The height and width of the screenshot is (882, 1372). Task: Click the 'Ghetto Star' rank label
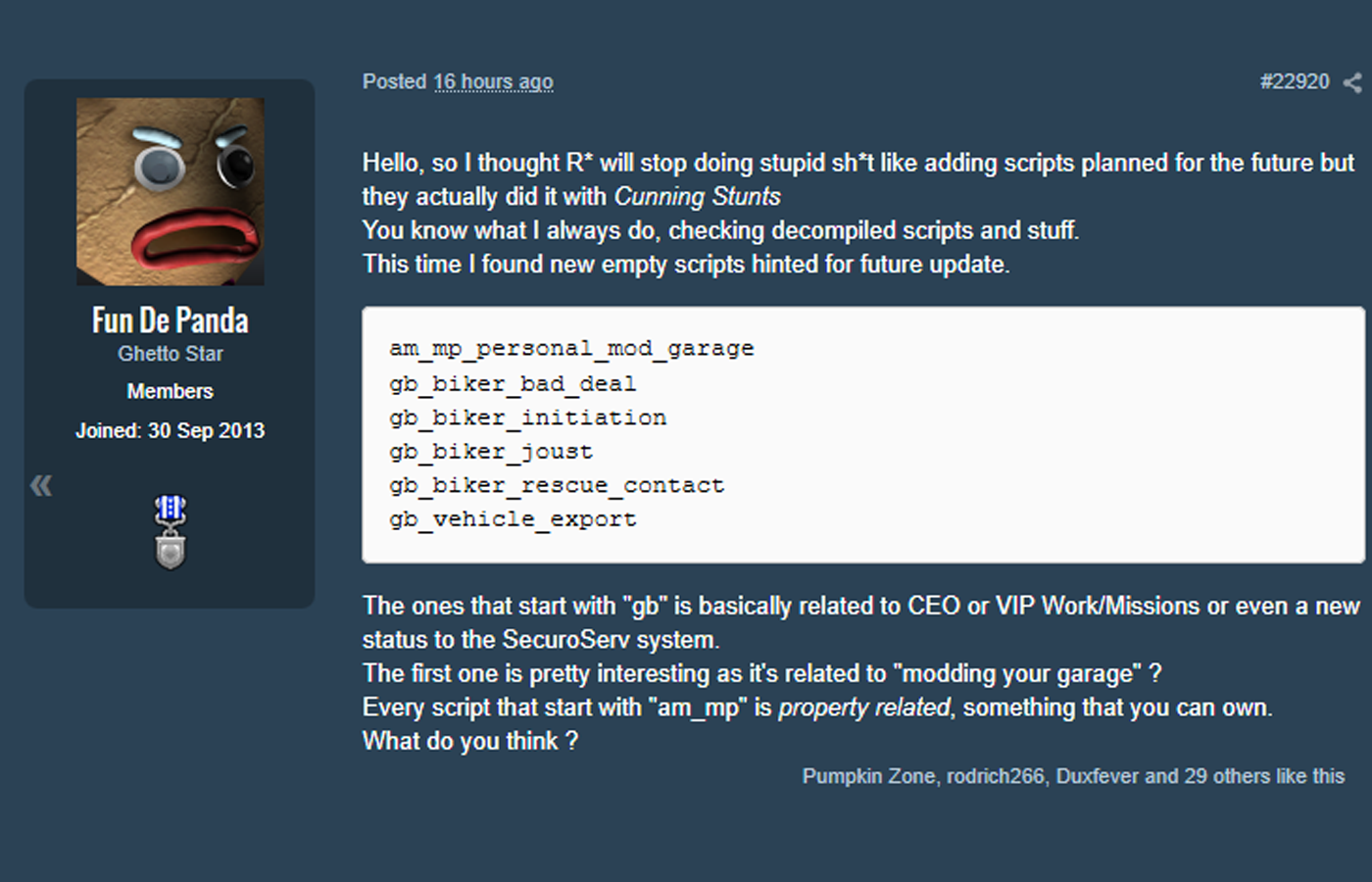(171, 354)
